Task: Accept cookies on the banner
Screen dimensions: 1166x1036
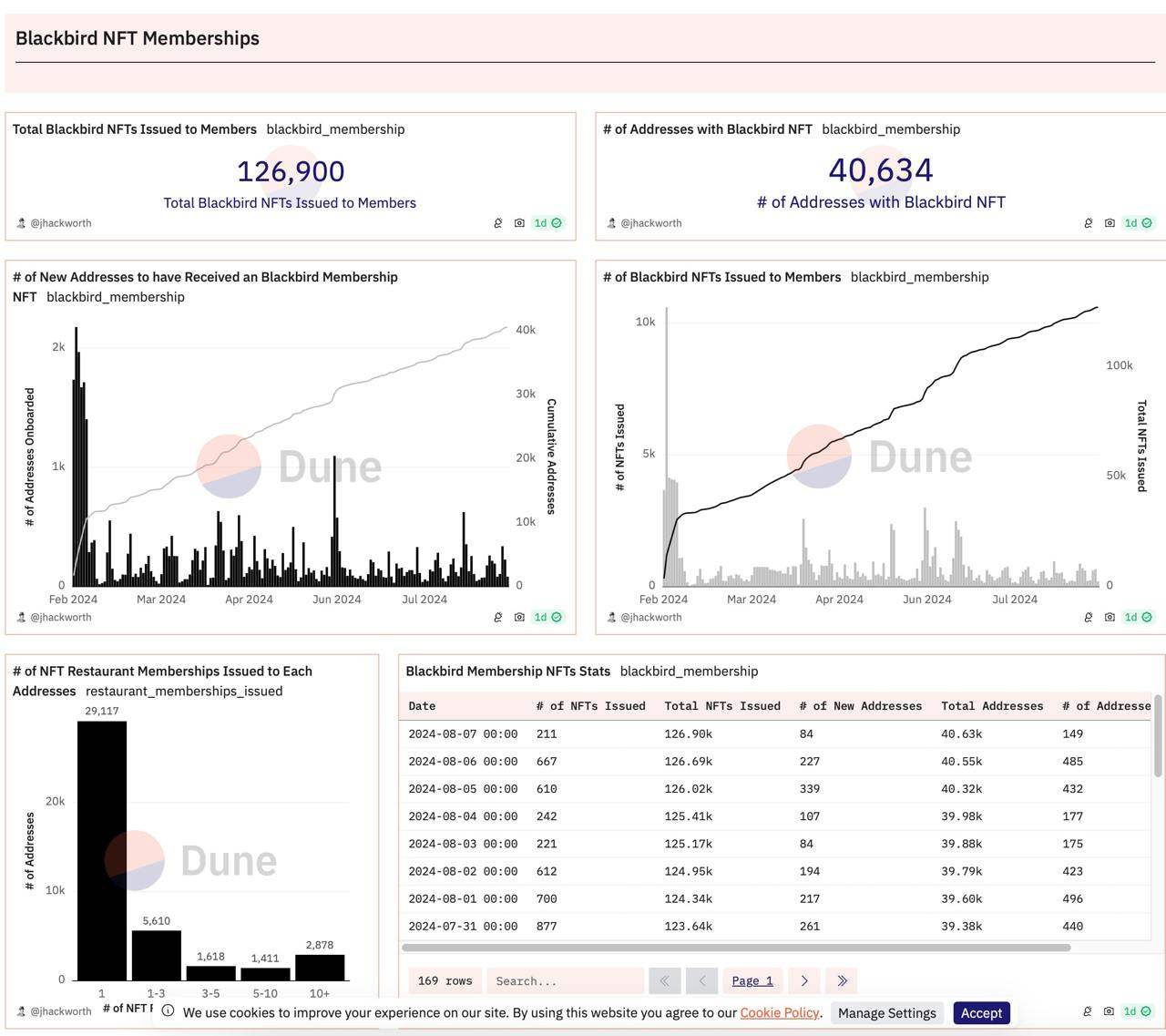Action: (x=981, y=1012)
